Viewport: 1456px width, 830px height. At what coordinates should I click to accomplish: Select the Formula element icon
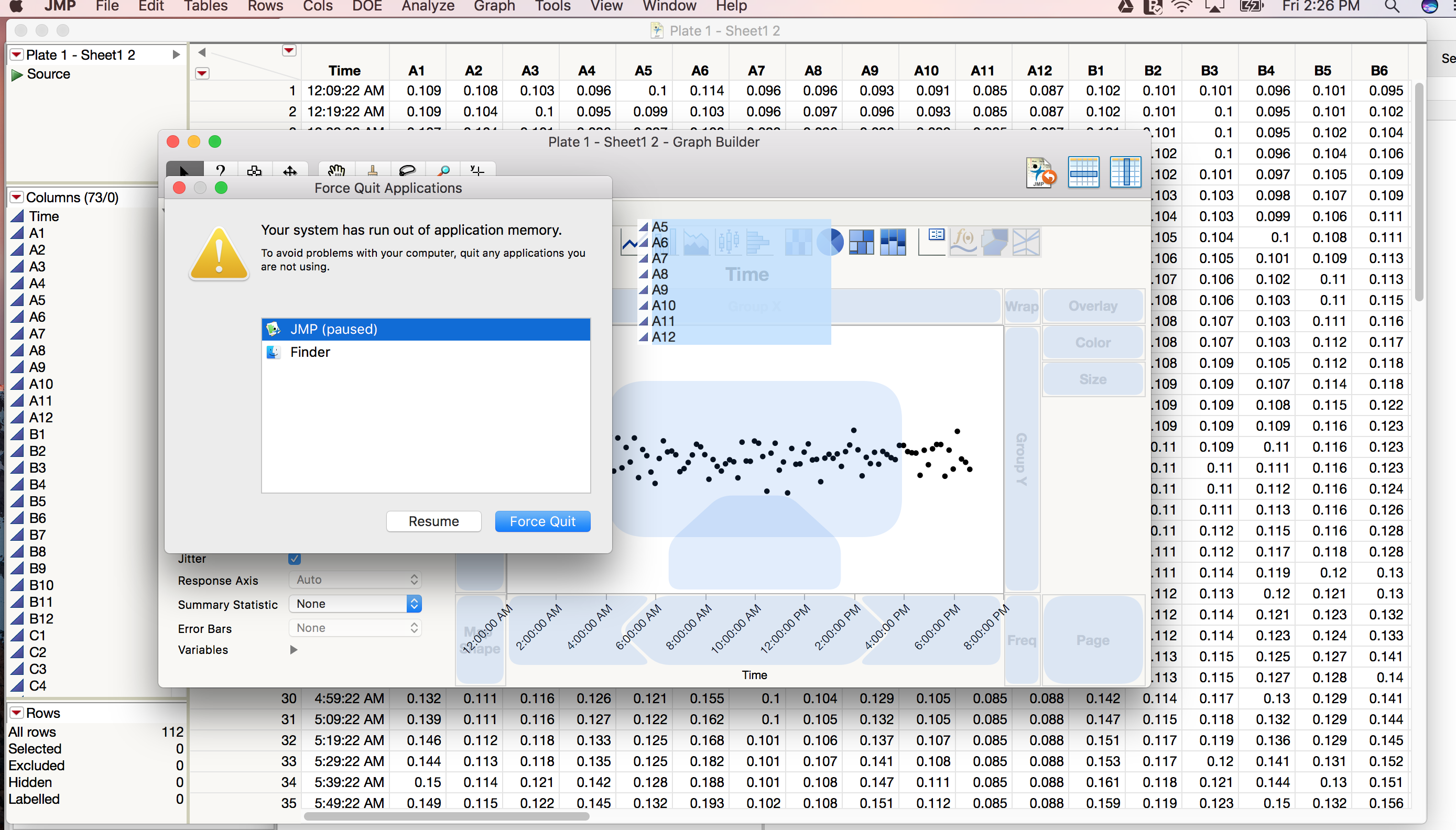(963, 242)
